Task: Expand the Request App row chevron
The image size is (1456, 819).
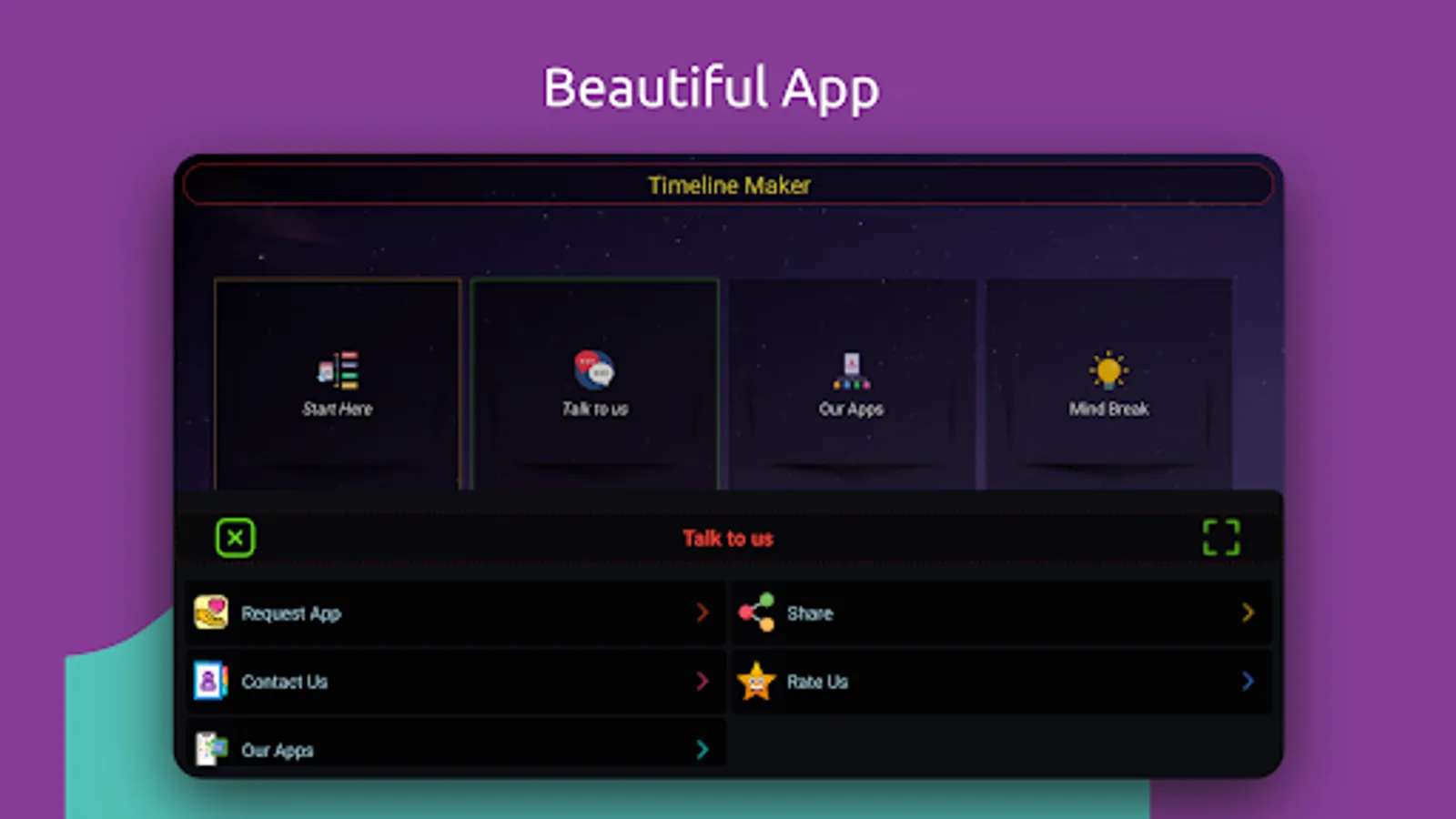Action: click(702, 612)
